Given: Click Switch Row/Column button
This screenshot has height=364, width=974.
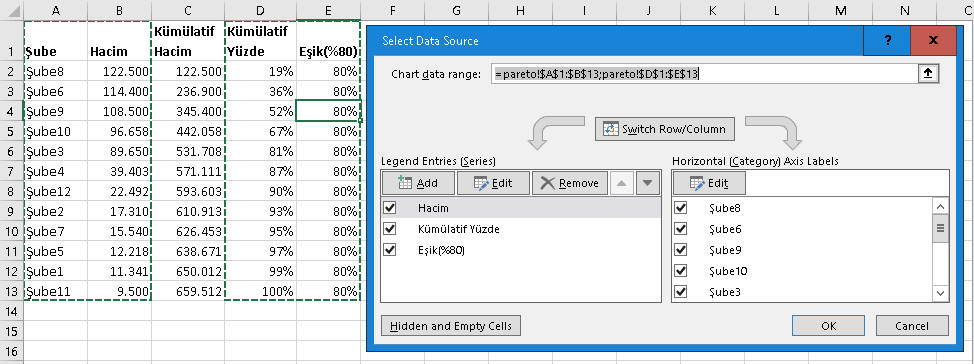Looking at the screenshot, I should pos(665,129).
